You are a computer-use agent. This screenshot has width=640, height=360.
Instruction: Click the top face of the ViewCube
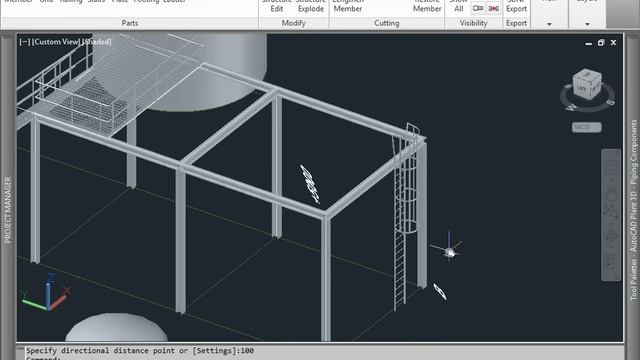pos(587,75)
